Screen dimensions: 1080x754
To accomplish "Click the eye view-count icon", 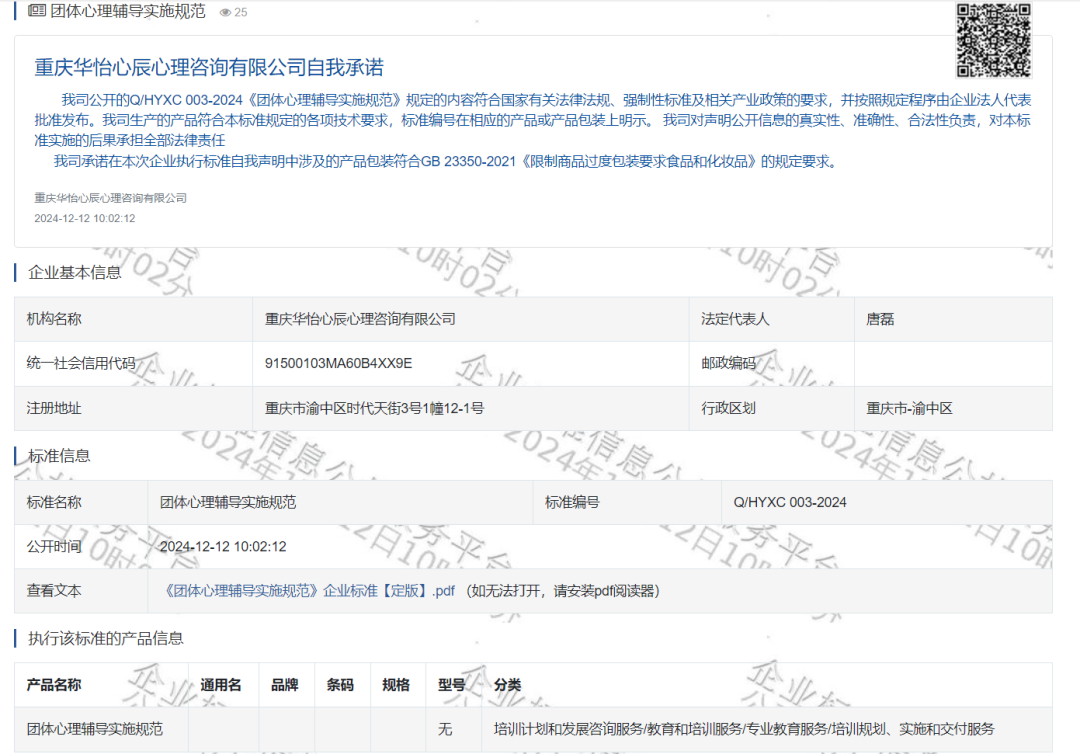I will point(225,12).
